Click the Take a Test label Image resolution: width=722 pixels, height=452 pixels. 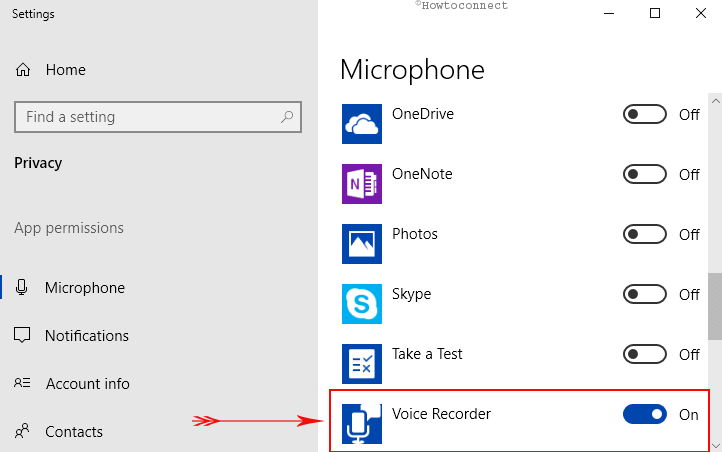[427, 354]
